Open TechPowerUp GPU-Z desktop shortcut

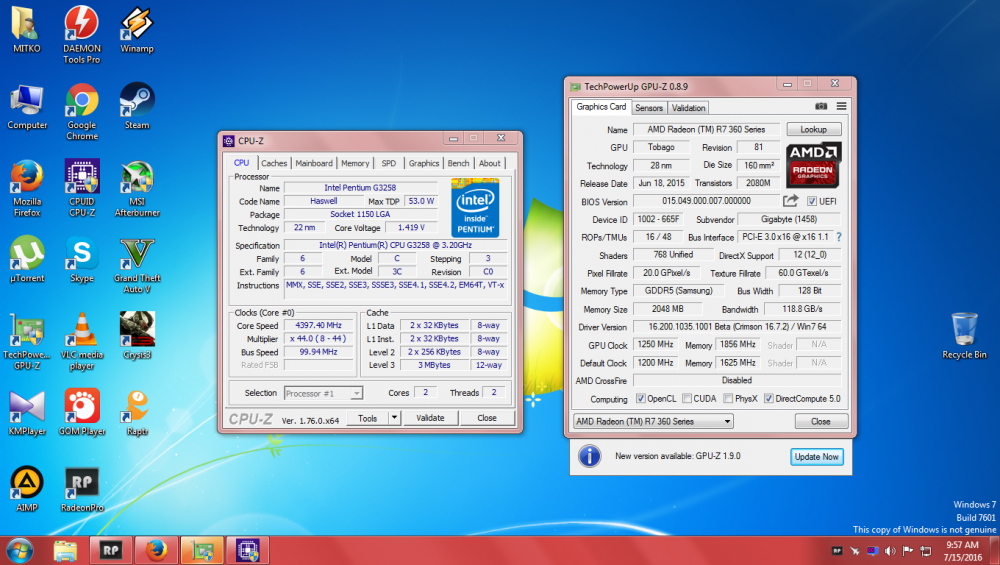[27, 341]
